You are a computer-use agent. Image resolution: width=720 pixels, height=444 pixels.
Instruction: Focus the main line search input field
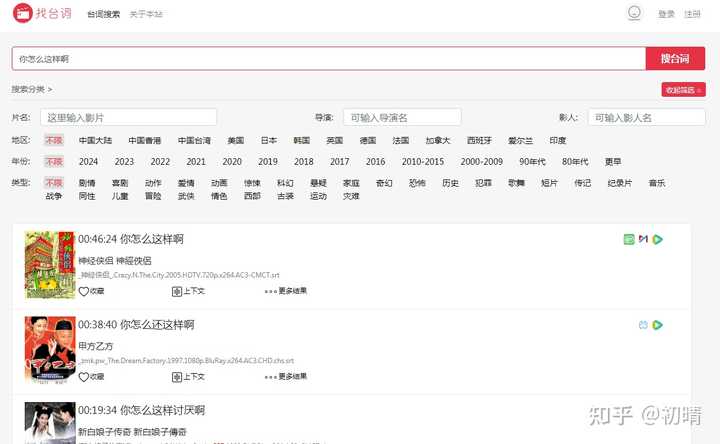(x=329, y=58)
